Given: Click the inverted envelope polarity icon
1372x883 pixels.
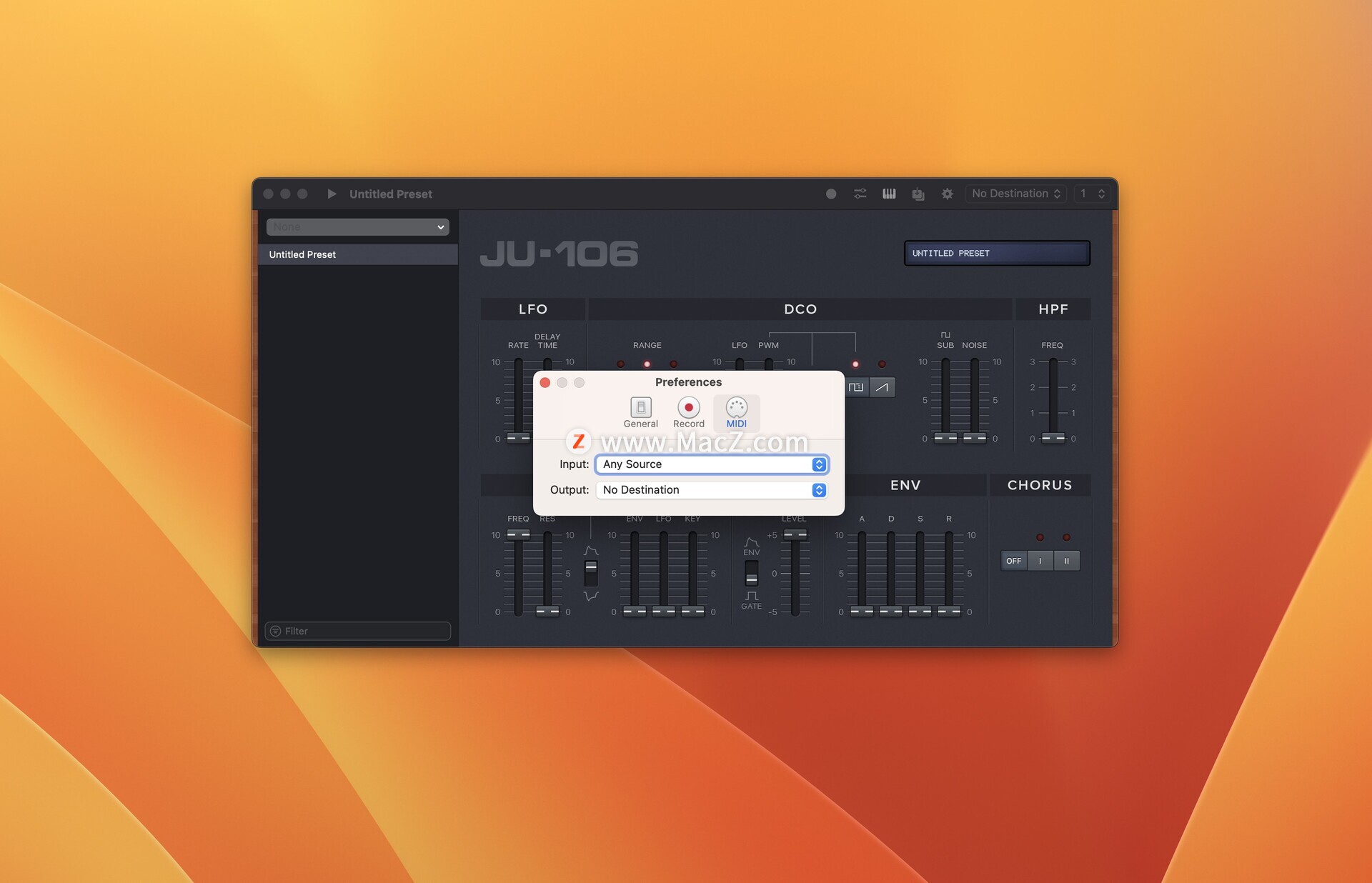Looking at the screenshot, I should point(591,596).
